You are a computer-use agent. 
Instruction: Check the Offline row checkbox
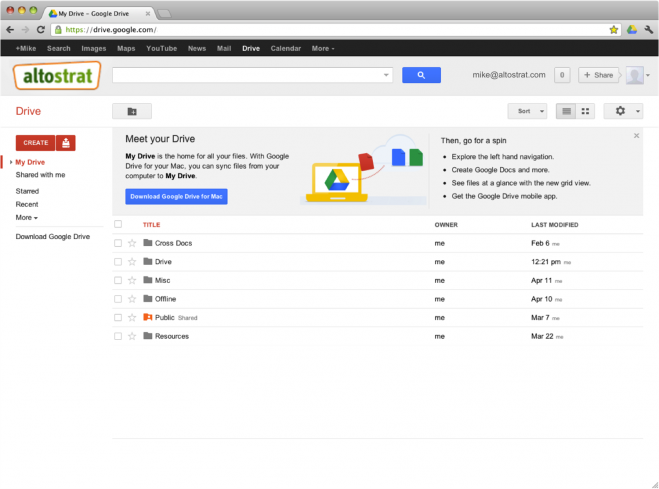coord(118,299)
